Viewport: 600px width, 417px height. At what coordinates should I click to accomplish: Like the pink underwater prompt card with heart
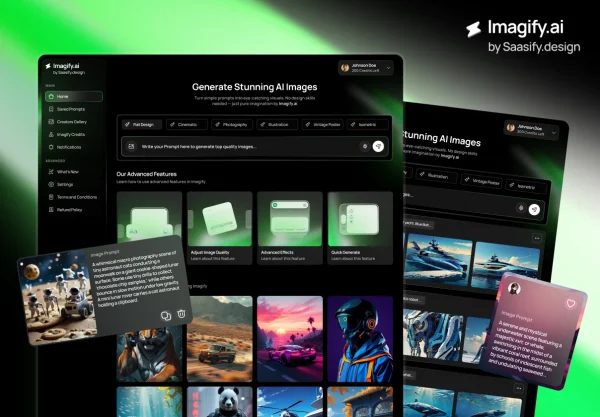point(571,303)
